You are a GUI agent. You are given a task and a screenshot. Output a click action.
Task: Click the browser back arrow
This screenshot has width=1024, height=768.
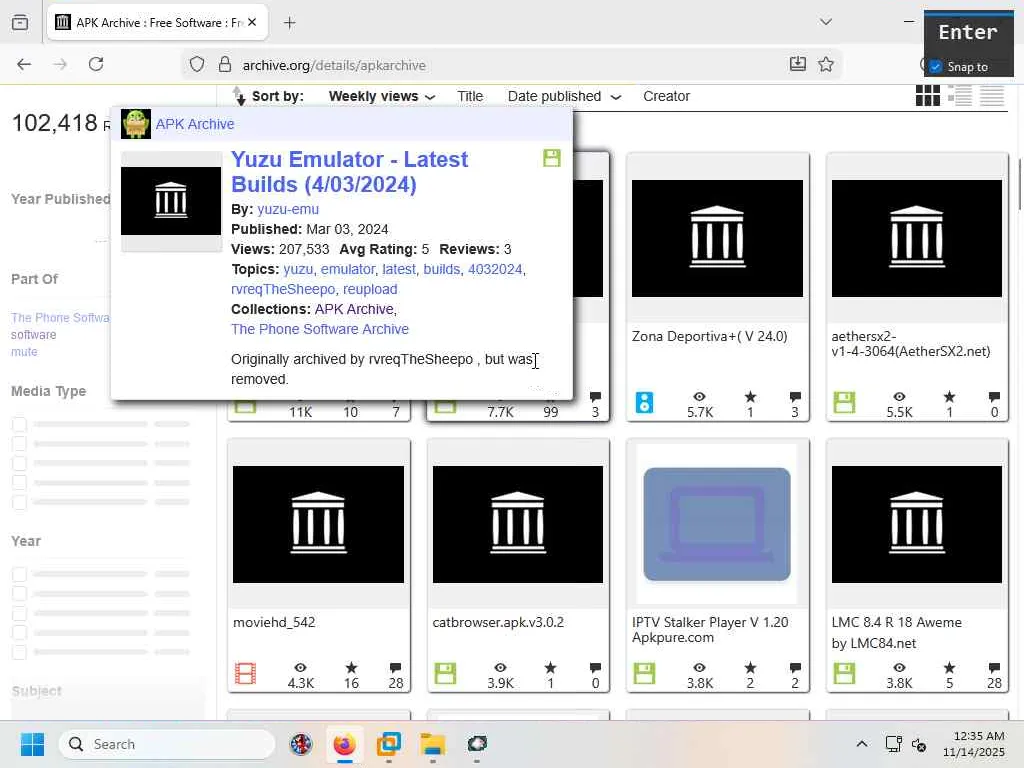coord(24,64)
